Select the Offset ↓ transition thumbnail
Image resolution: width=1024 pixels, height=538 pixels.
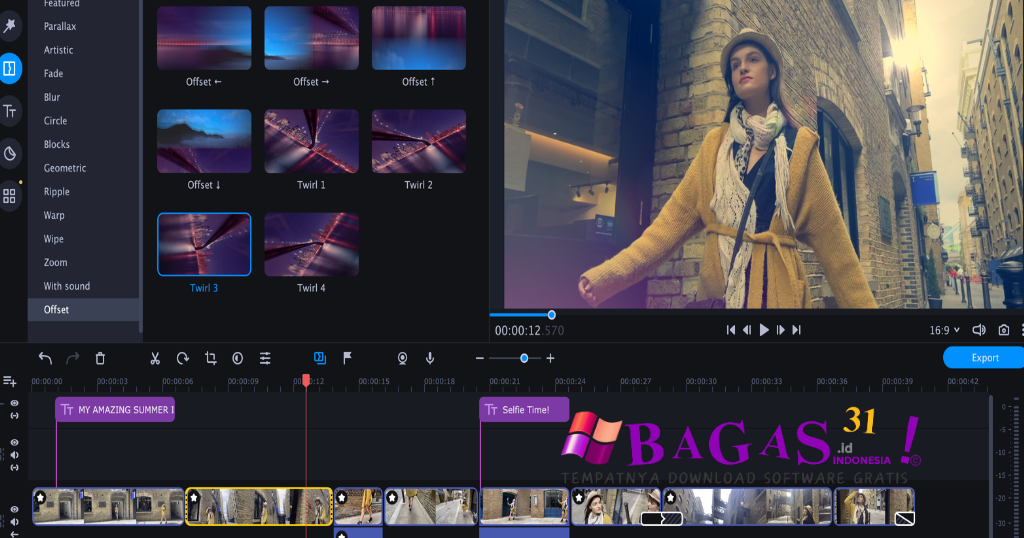tap(204, 141)
